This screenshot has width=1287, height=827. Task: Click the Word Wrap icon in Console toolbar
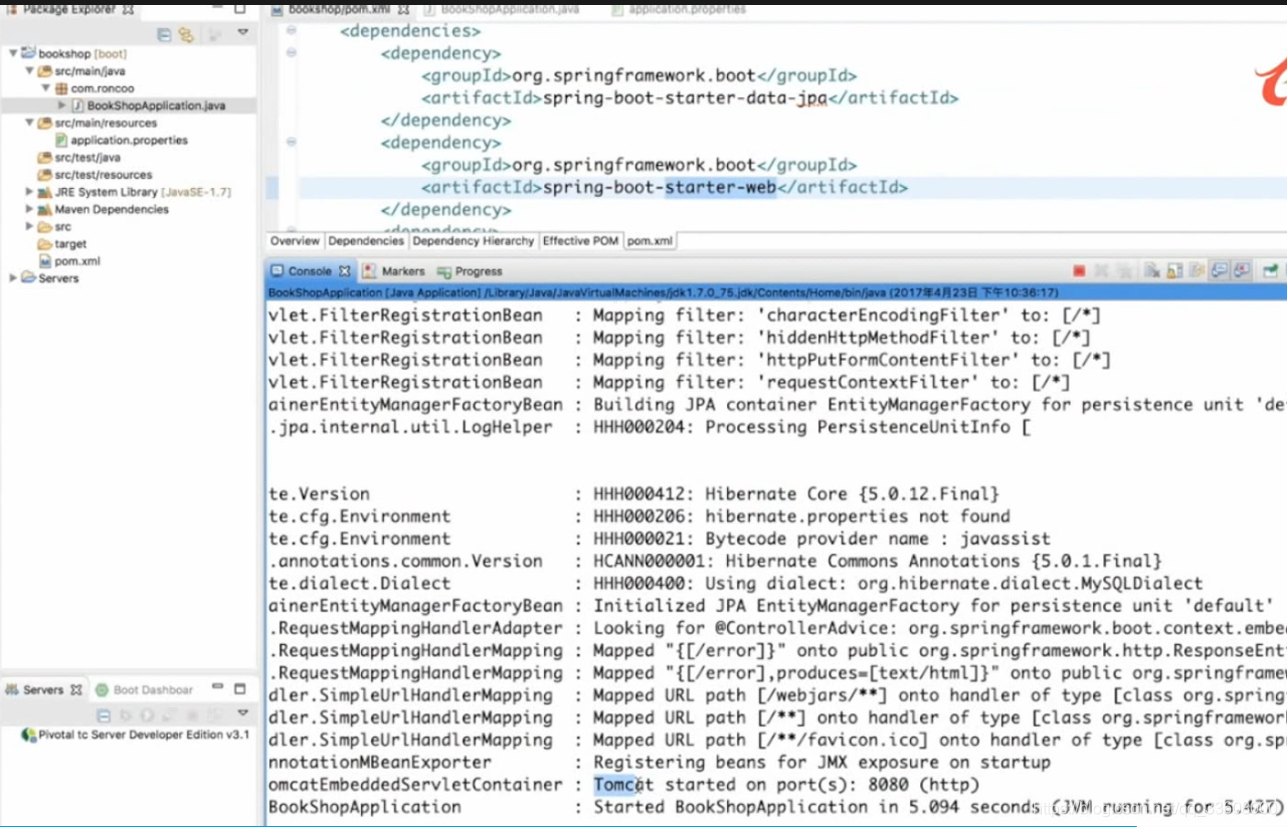(x=1197, y=271)
